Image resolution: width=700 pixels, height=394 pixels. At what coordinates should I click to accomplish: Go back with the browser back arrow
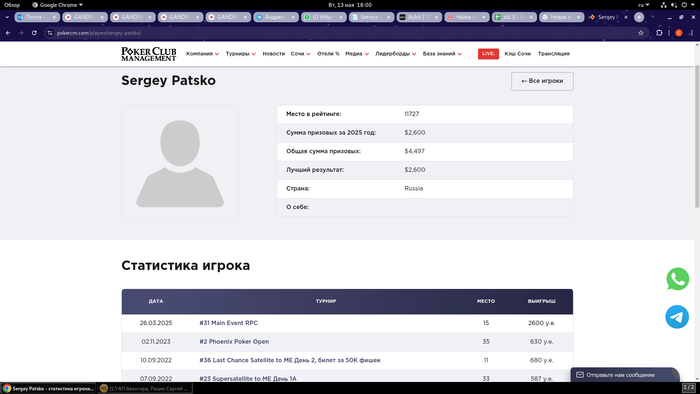tap(8, 33)
